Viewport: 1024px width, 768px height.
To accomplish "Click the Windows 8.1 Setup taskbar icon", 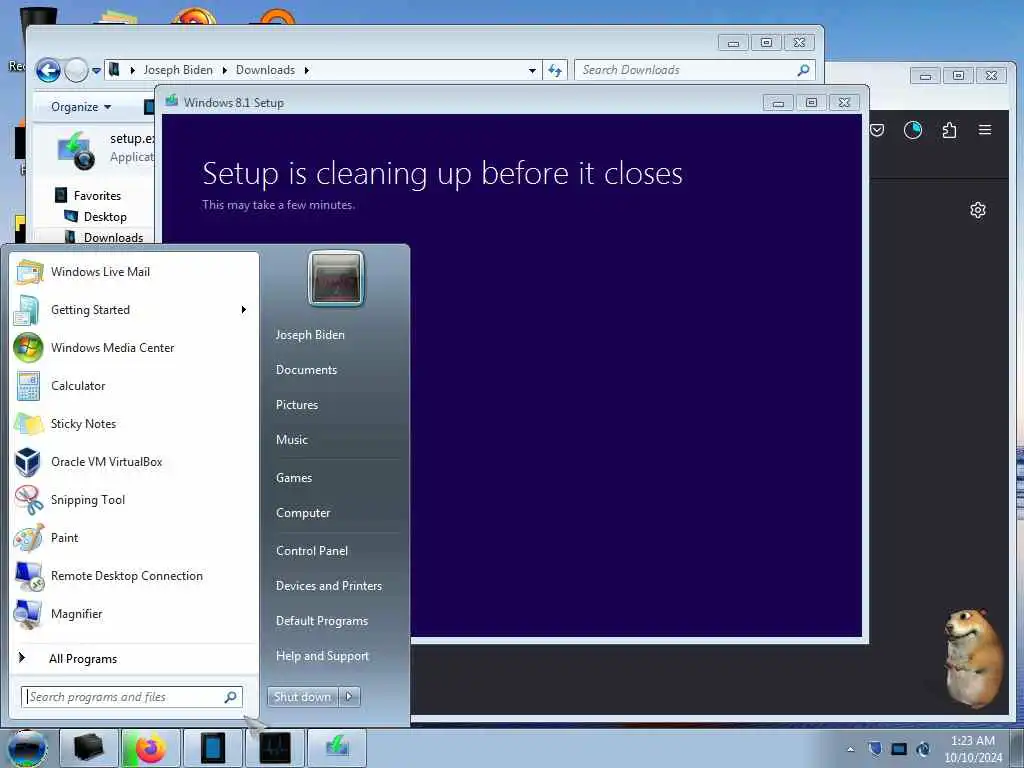I will [x=337, y=748].
